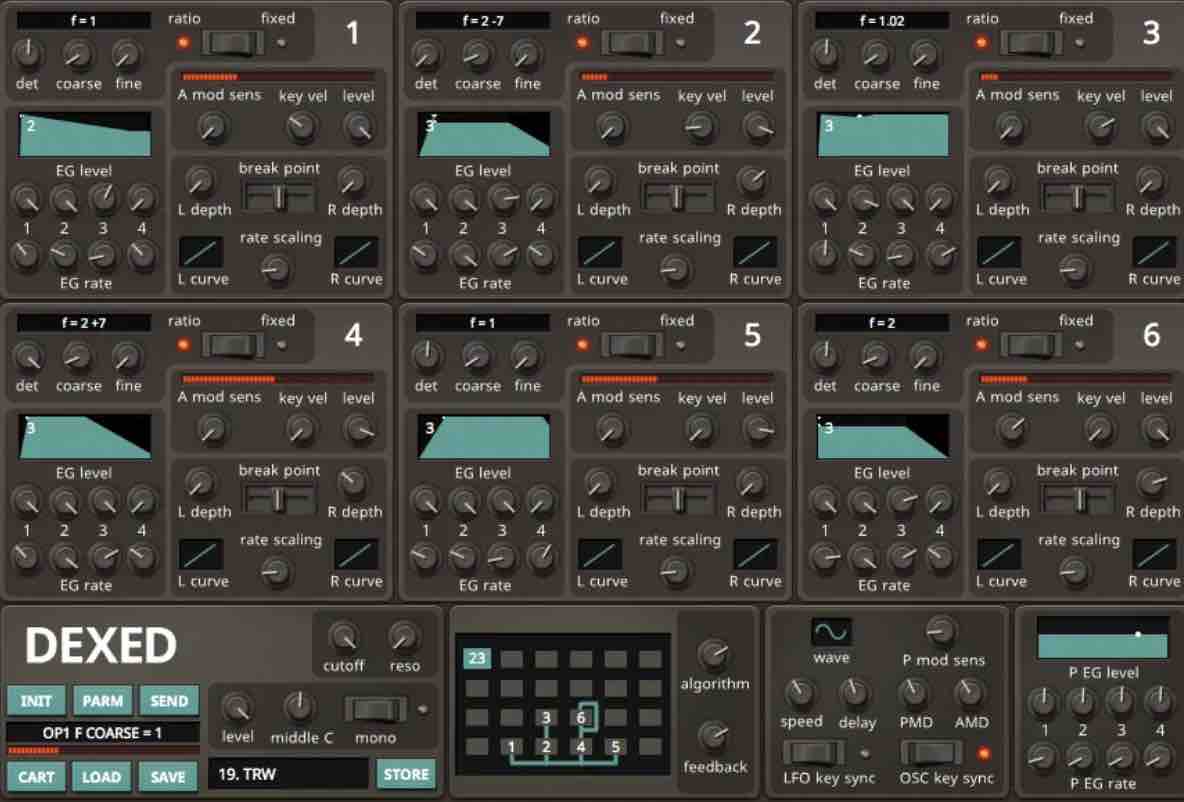Toggle OSC key sync switch
1184x802 pixels.
[931, 752]
